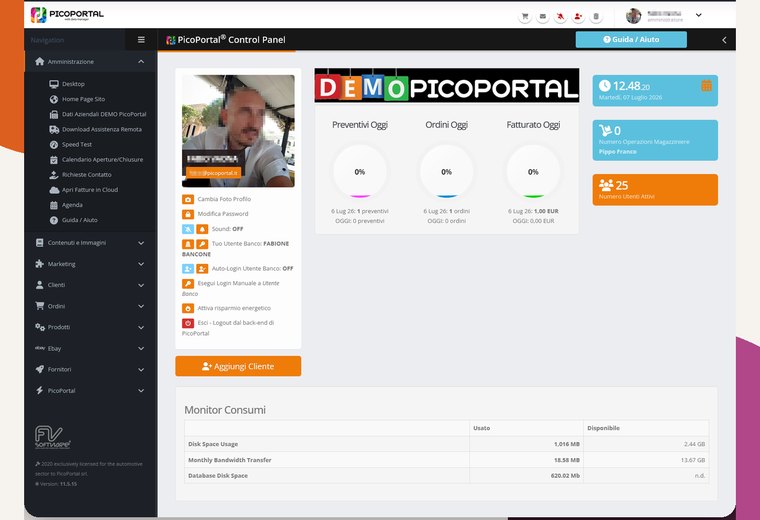This screenshot has width=760, height=520.
Task: Click the Speed Test gauge icon
Action: [54, 144]
